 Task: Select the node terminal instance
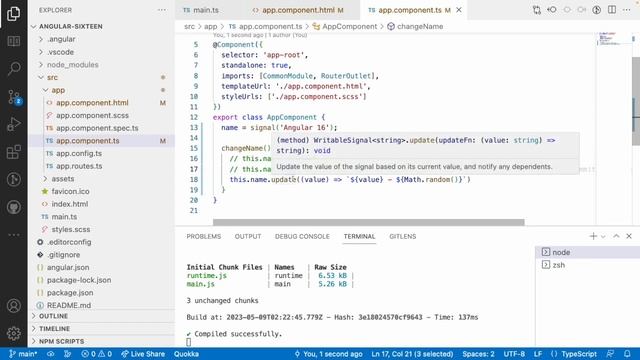click(587, 252)
